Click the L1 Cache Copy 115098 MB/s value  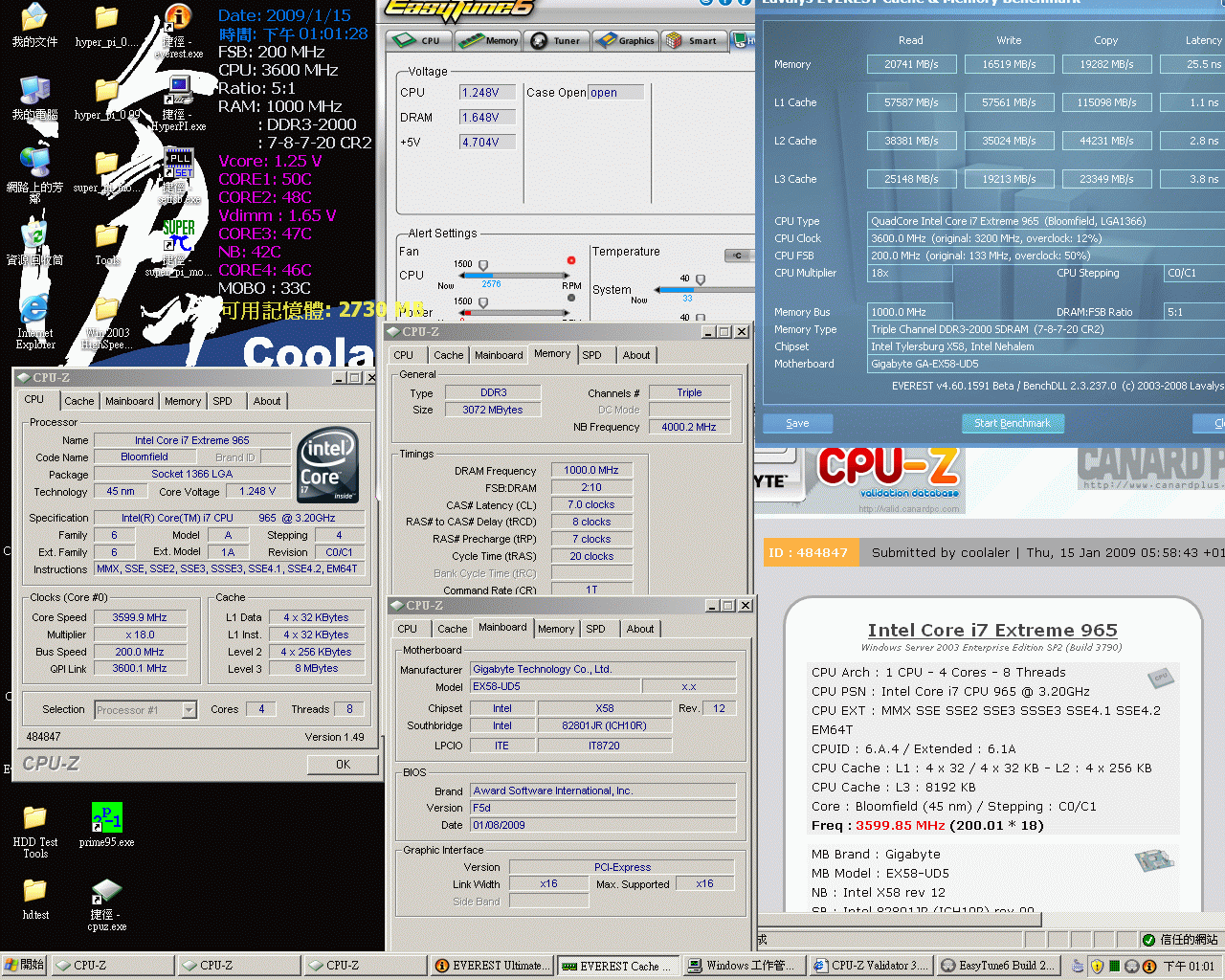point(1106,102)
